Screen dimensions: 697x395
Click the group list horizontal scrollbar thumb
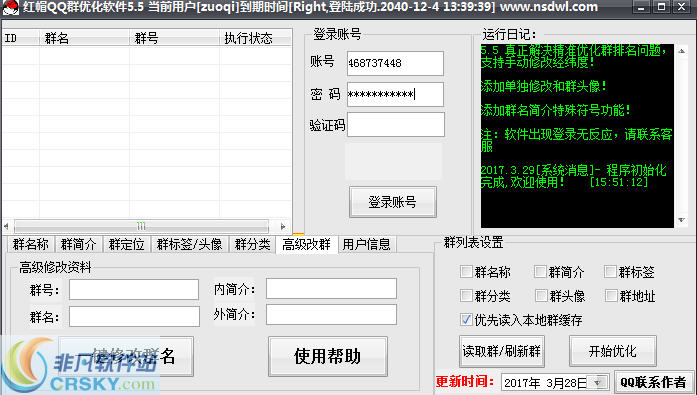pos(141,227)
